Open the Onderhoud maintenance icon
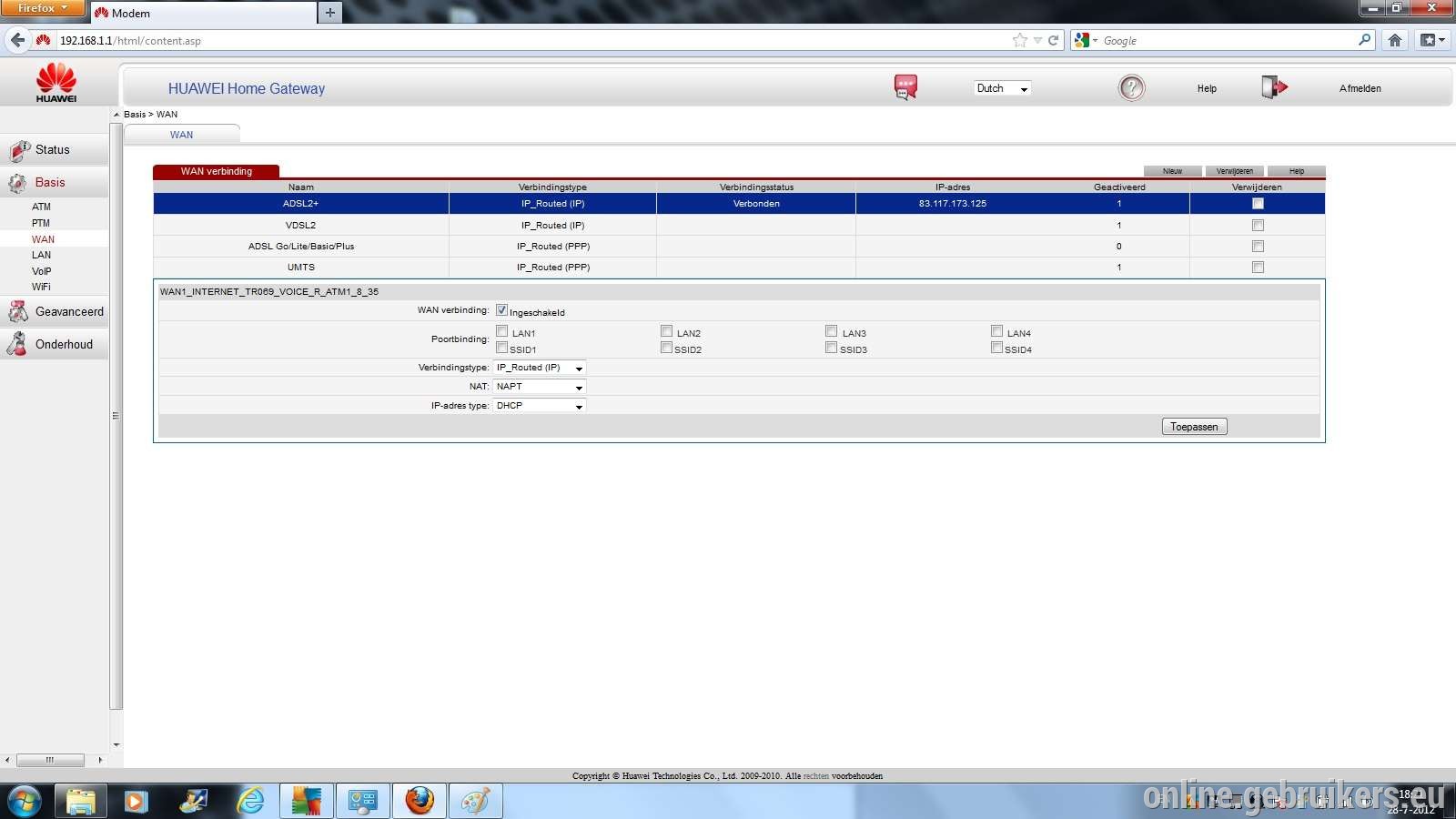The width and height of the screenshot is (1456, 819). tap(17, 344)
